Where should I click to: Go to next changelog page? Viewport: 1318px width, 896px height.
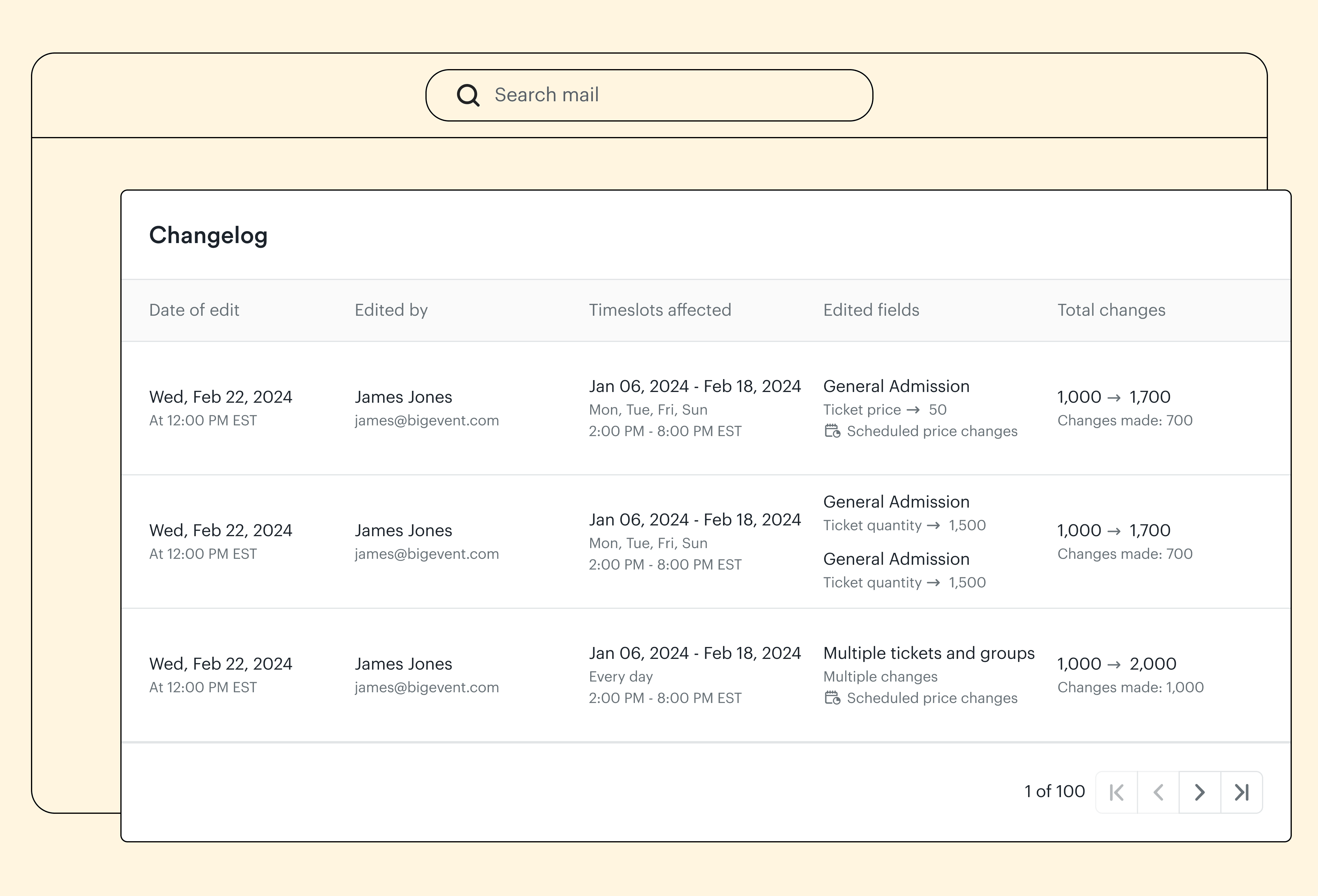coord(1199,792)
